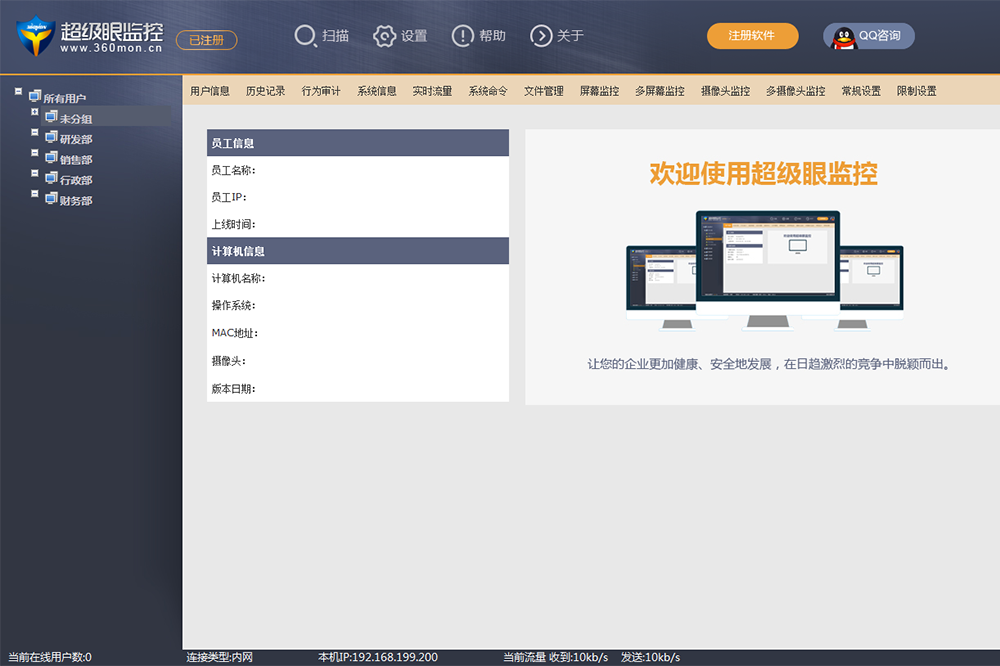The image size is (1000, 666).
Task: Click the 当前在线用户数 status text
Action: point(50,657)
